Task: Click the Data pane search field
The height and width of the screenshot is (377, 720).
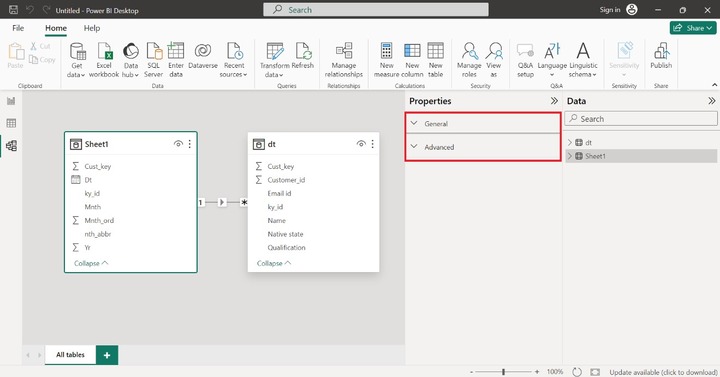Action: coord(641,119)
